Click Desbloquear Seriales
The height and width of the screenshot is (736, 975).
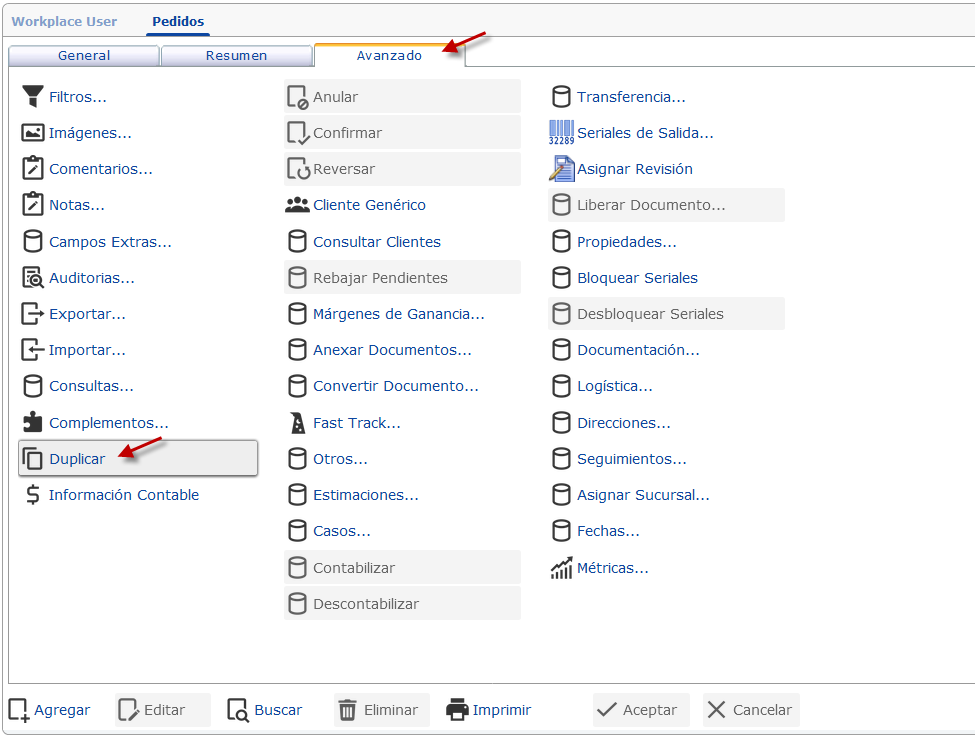[x=666, y=313]
